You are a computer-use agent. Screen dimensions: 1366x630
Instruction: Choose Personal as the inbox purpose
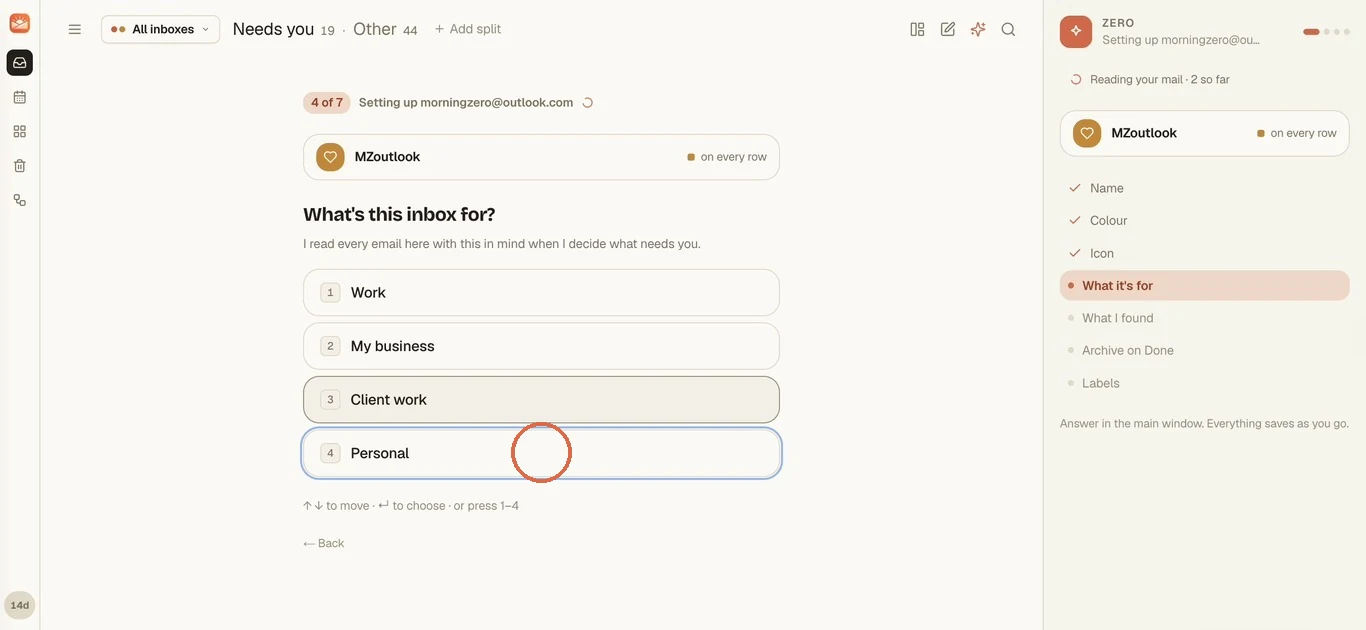pos(541,453)
